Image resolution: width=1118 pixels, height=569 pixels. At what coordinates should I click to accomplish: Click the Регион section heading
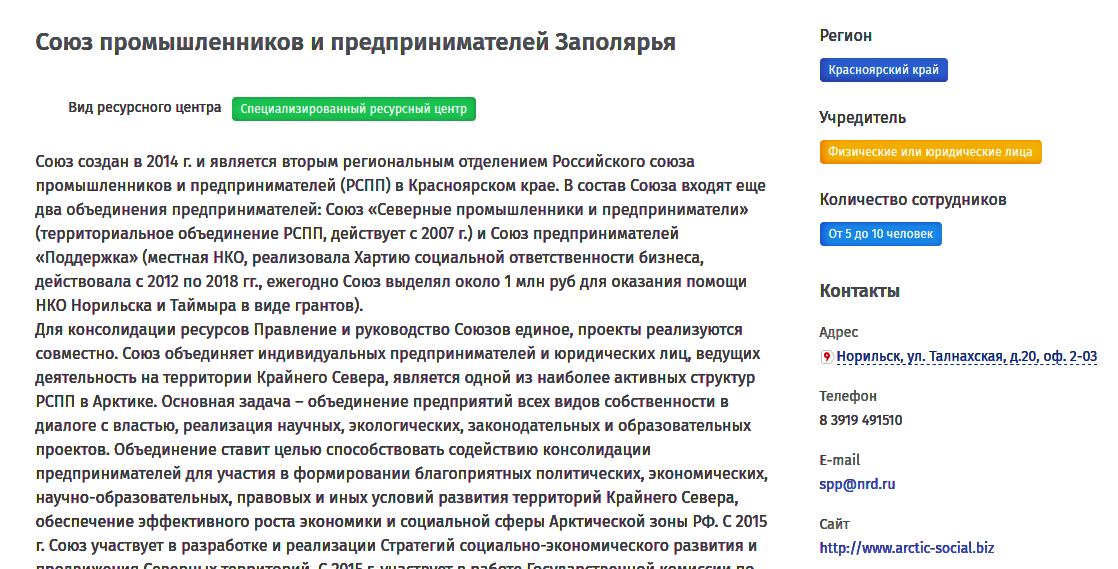[846, 36]
